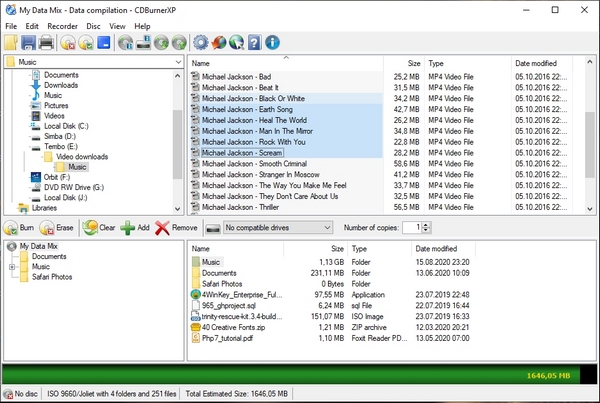
Task: Click the burn disc toolbar icon with green check
Action: click(x=86, y=42)
